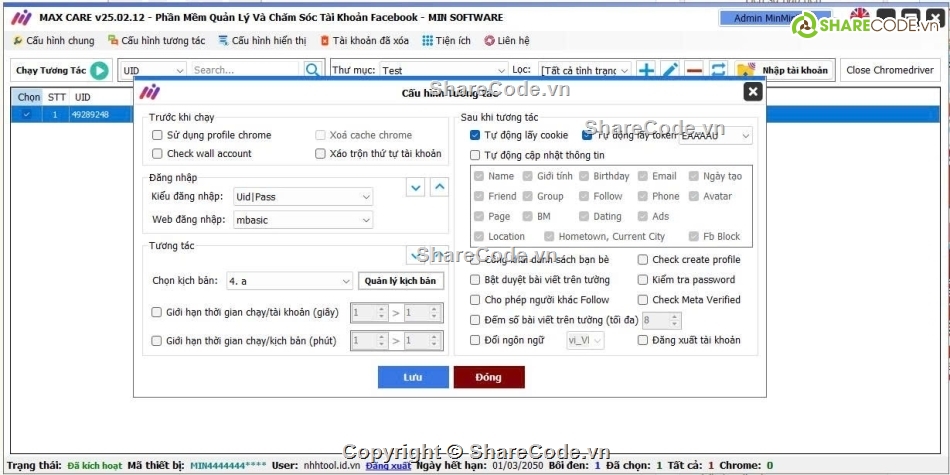The image size is (950, 475).
Task: Uncheck Tự động lấy cookie
Action: (475, 135)
